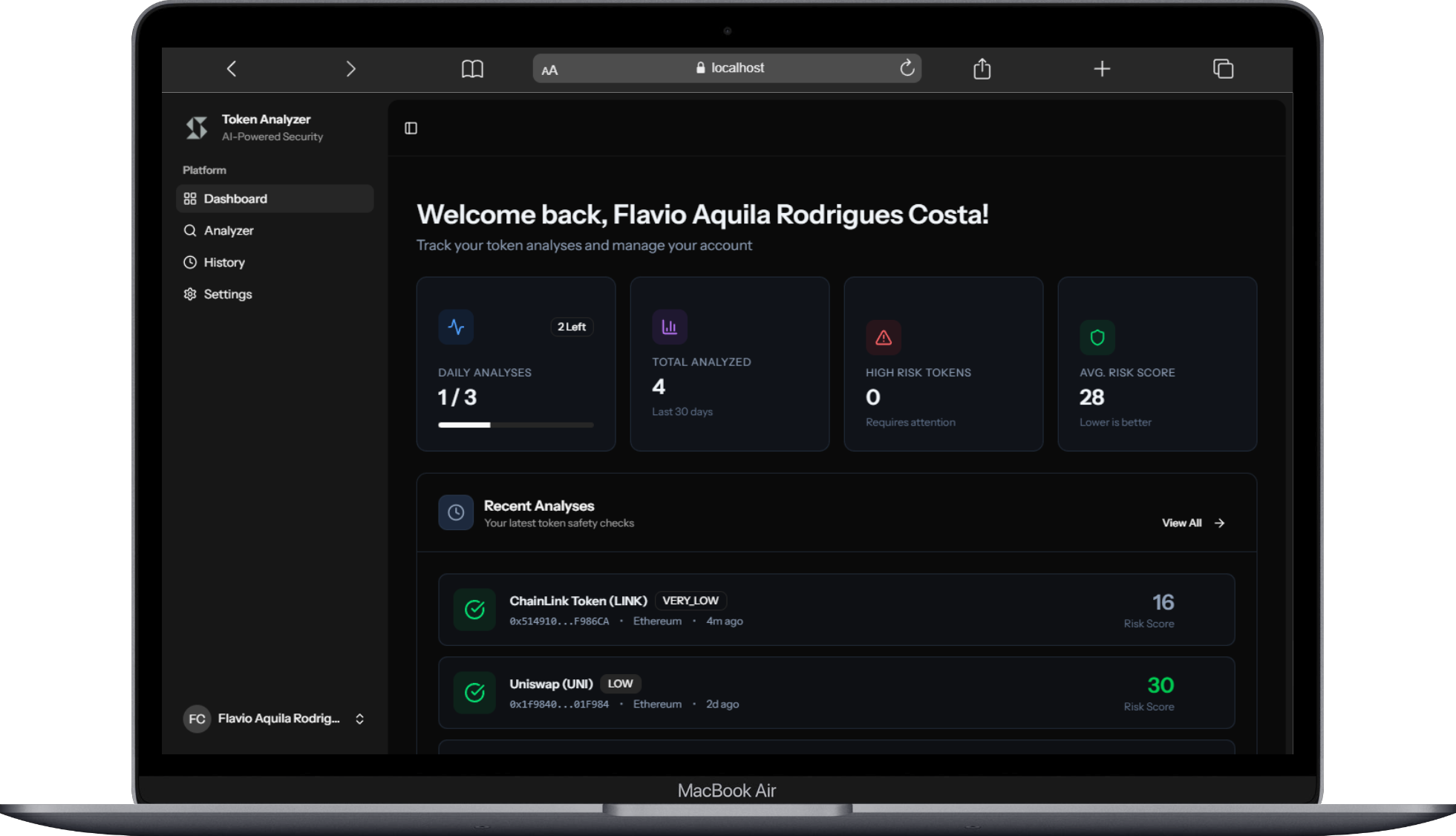Show the tab overview icon

pyautogui.click(x=1223, y=69)
